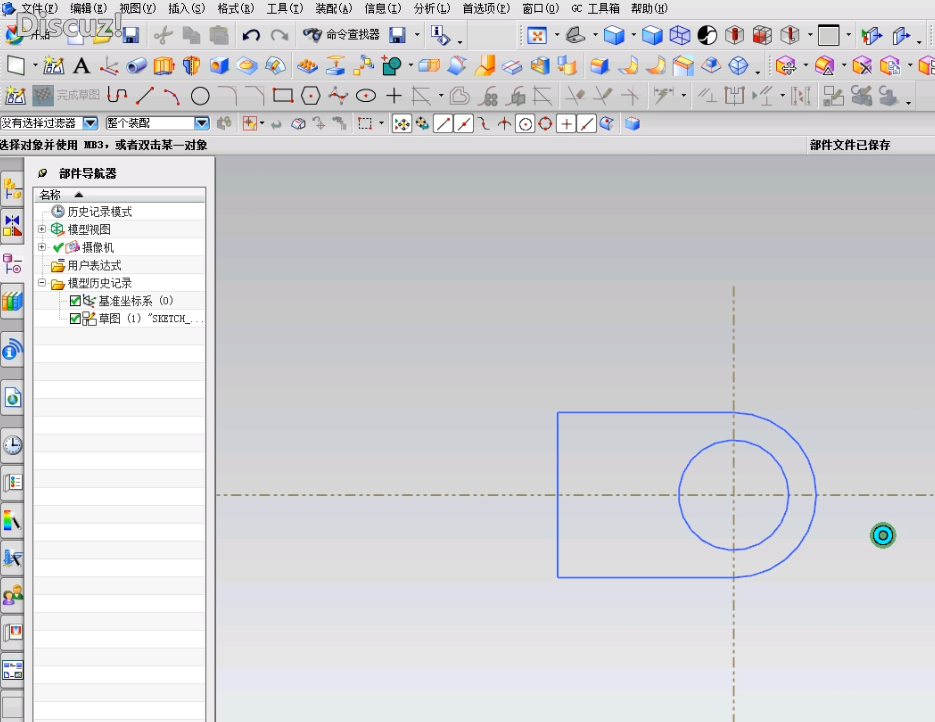Image resolution: width=935 pixels, height=722 pixels.
Task: Open the History clock sidebar icon
Action: [12, 445]
